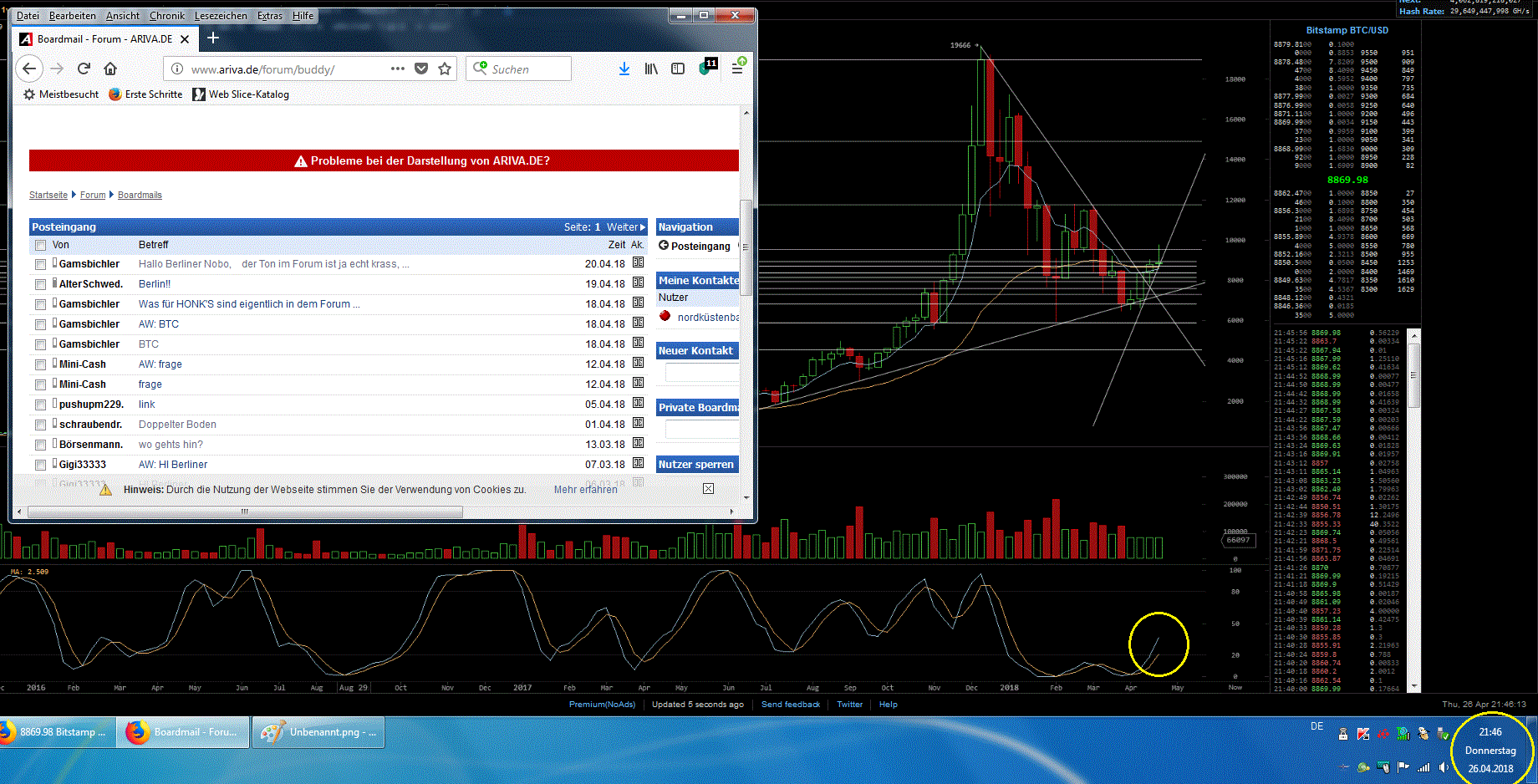Open Meistbesucht bookmarks folder
Viewport: 1538px width, 784px height.
(x=60, y=94)
